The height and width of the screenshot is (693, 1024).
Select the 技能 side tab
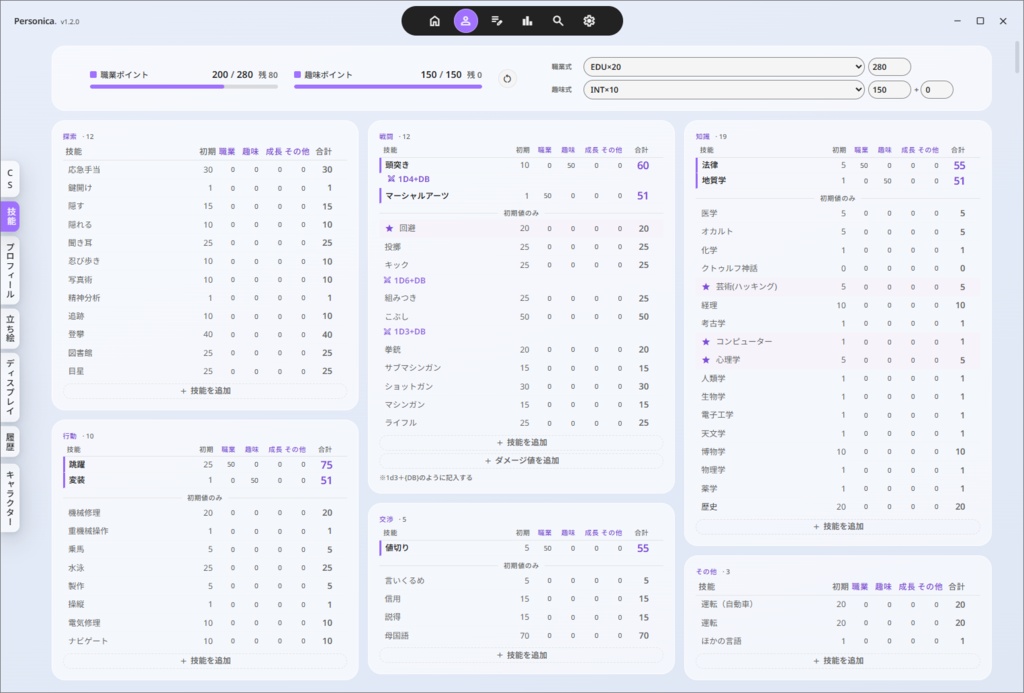pos(10,216)
